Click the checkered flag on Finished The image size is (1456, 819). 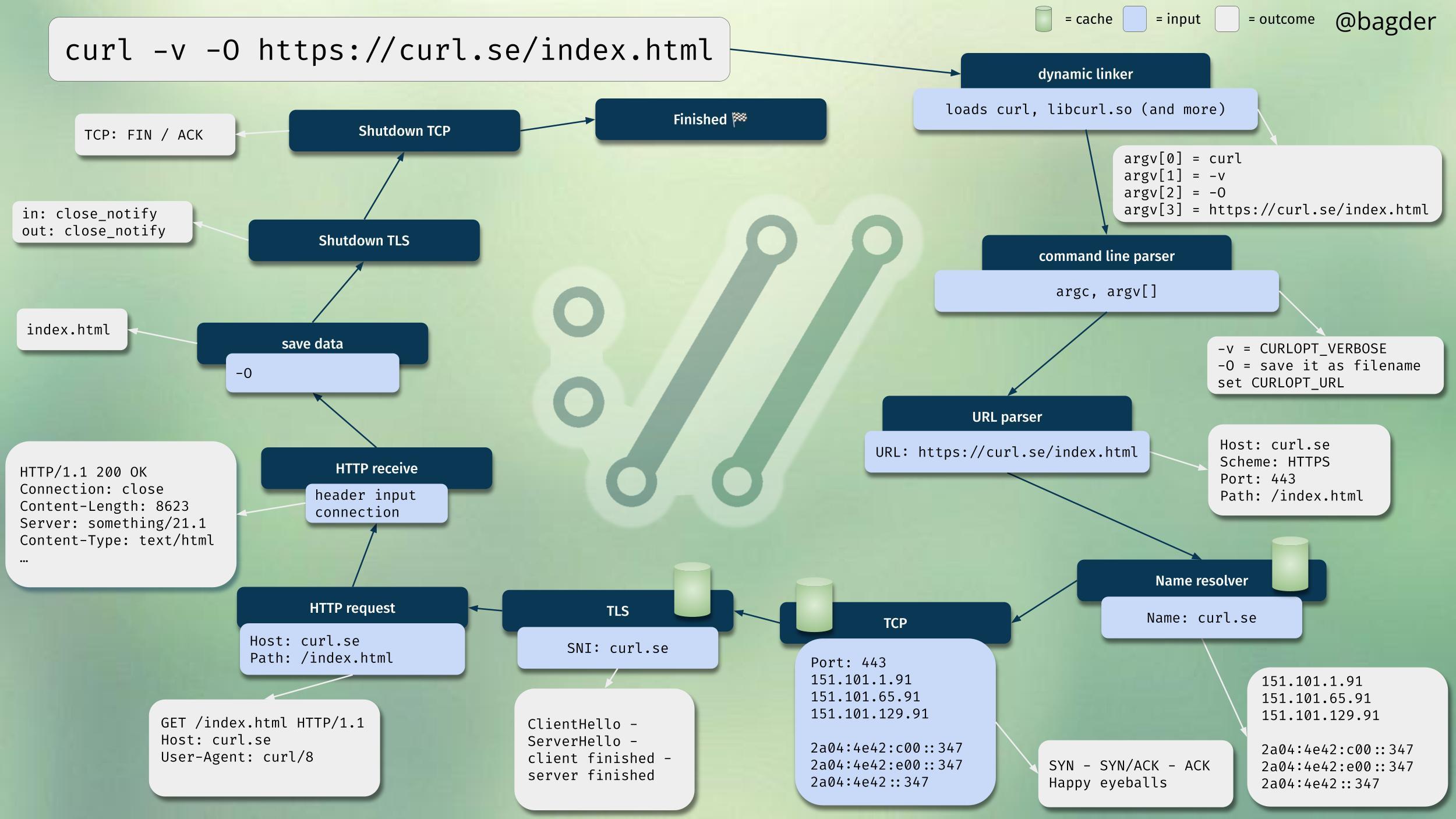pos(739,119)
